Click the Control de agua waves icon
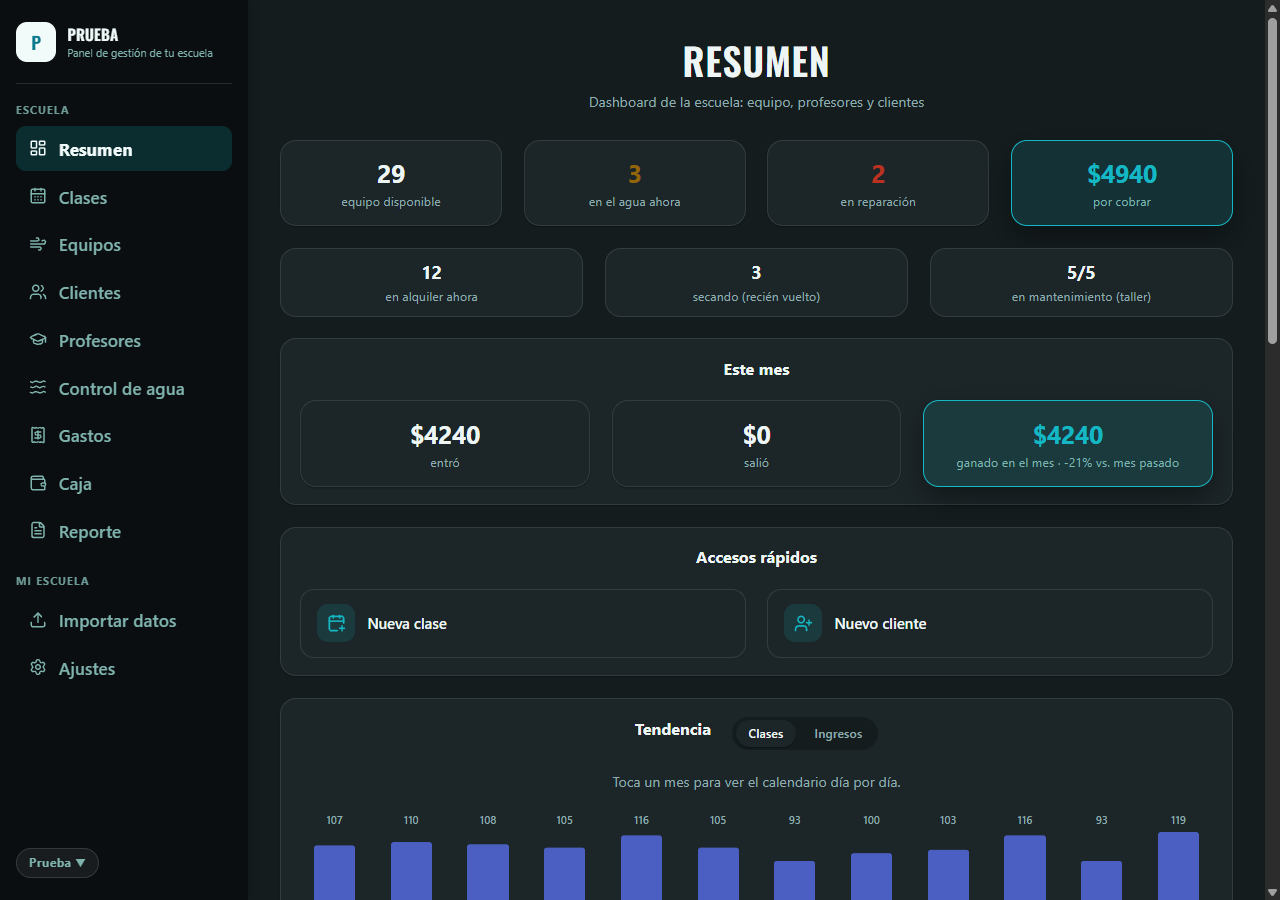This screenshot has height=900, width=1280. 38,389
